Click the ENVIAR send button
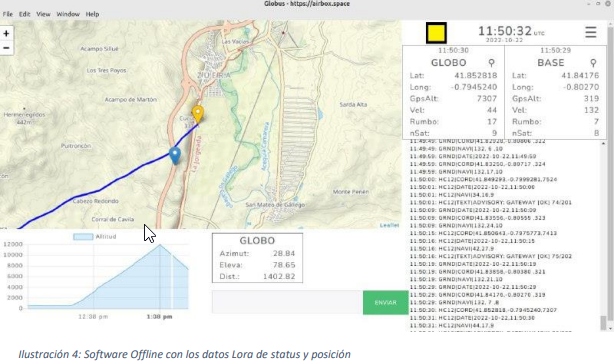615x364 pixels. (x=386, y=302)
